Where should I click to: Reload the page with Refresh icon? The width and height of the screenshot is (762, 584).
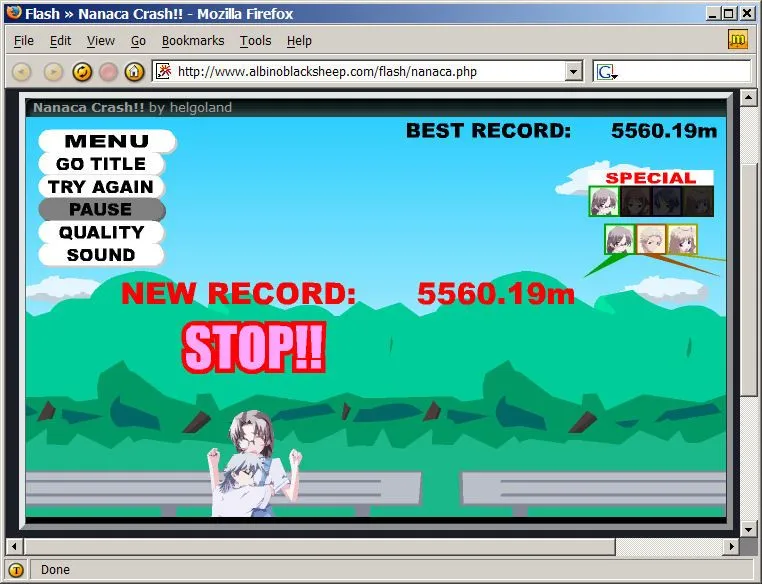point(82,72)
